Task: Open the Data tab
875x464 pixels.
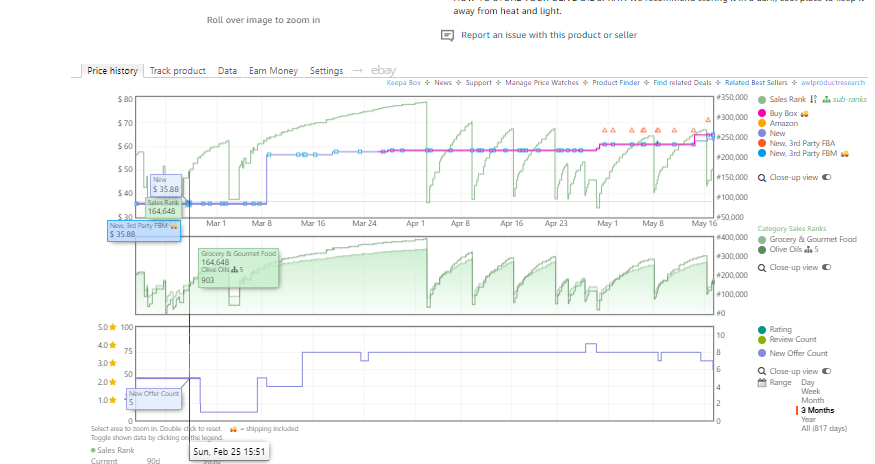Action: point(227,70)
